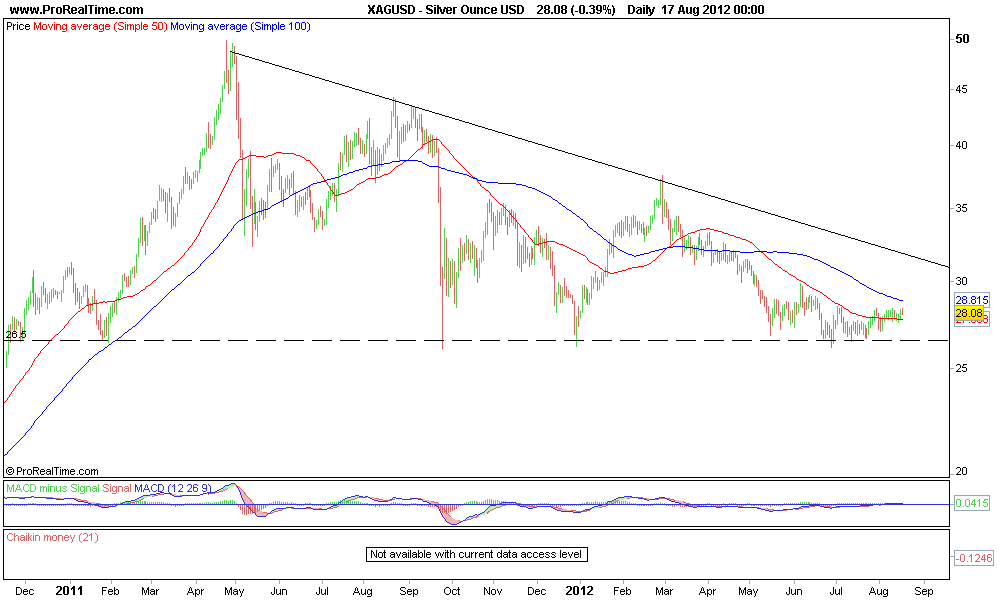Click the -0.1246 Chaikin value tag
1000x600 pixels.
point(974,558)
